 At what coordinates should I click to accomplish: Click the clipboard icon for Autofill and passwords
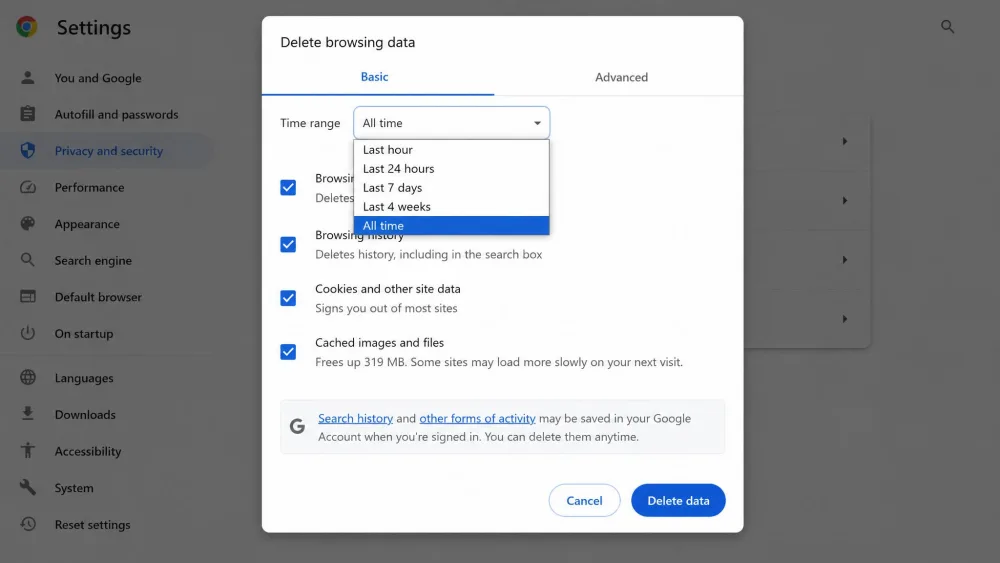[27, 114]
